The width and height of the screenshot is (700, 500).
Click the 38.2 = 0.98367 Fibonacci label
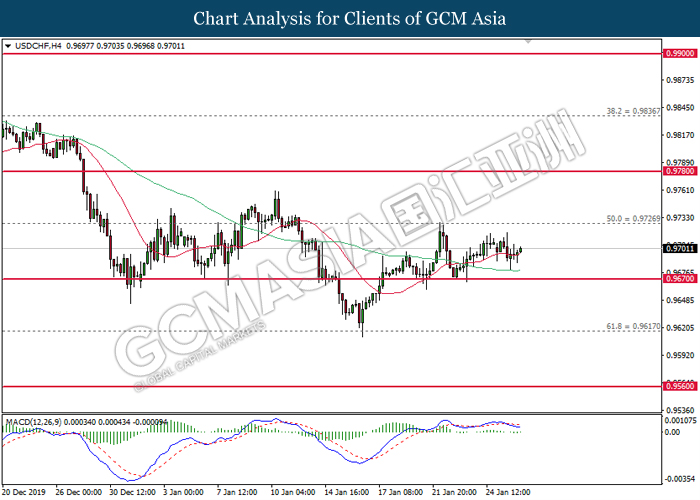634,110
